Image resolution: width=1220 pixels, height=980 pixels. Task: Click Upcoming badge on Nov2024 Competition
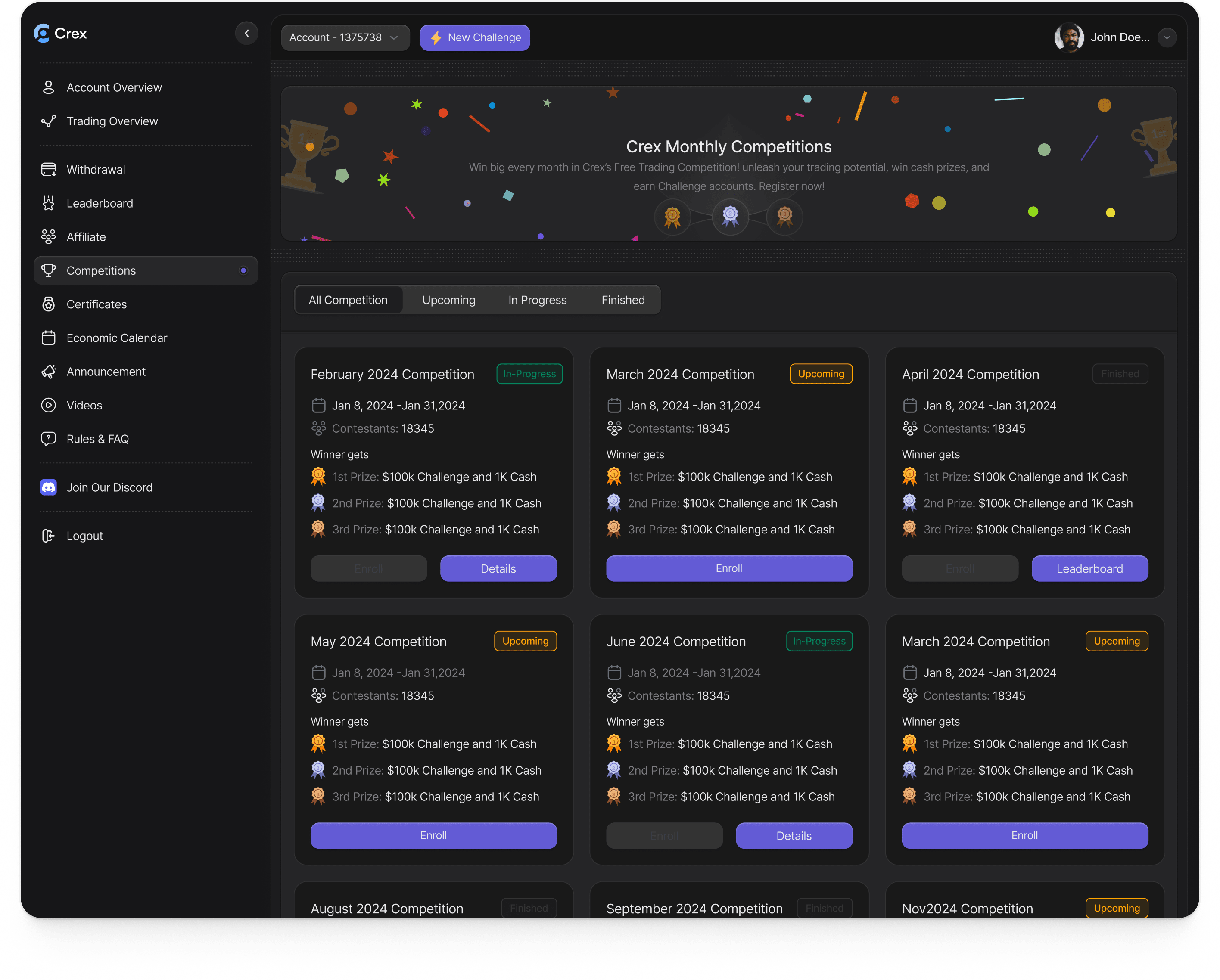tap(1117, 908)
